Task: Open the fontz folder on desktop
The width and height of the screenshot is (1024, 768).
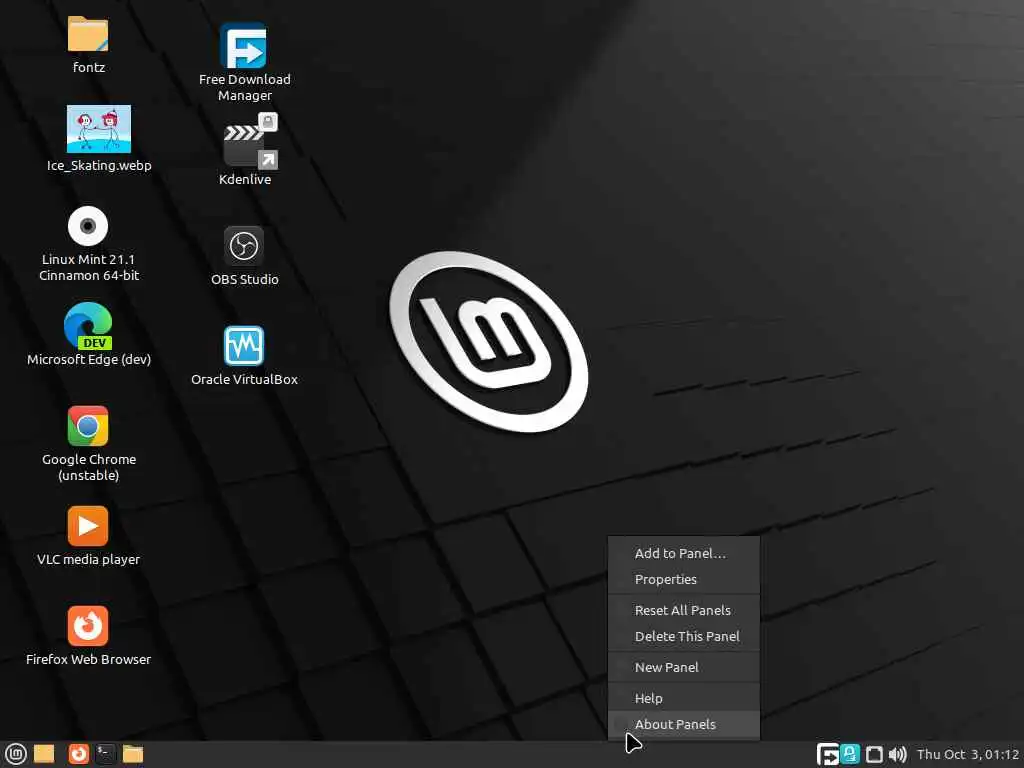Action: (x=88, y=34)
